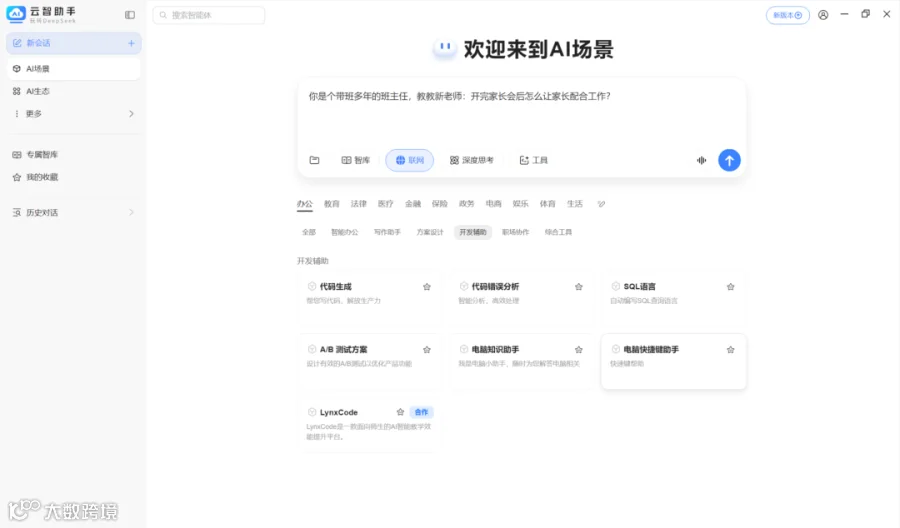
Task: Select the 娱乐 category tab
Action: [x=521, y=204]
